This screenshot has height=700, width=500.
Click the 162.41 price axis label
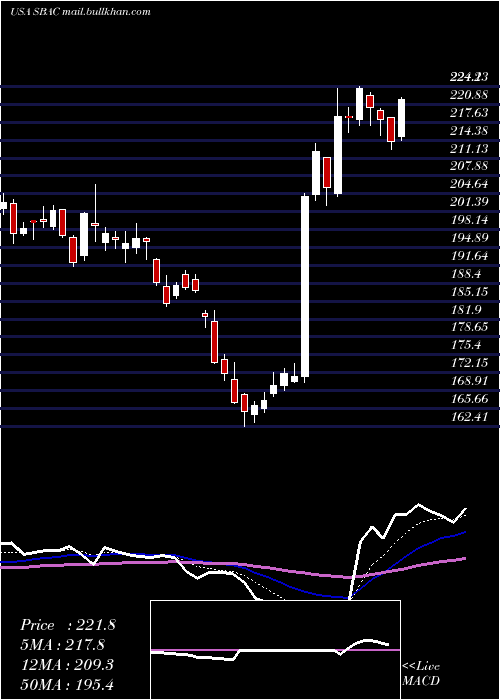pos(469,417)
